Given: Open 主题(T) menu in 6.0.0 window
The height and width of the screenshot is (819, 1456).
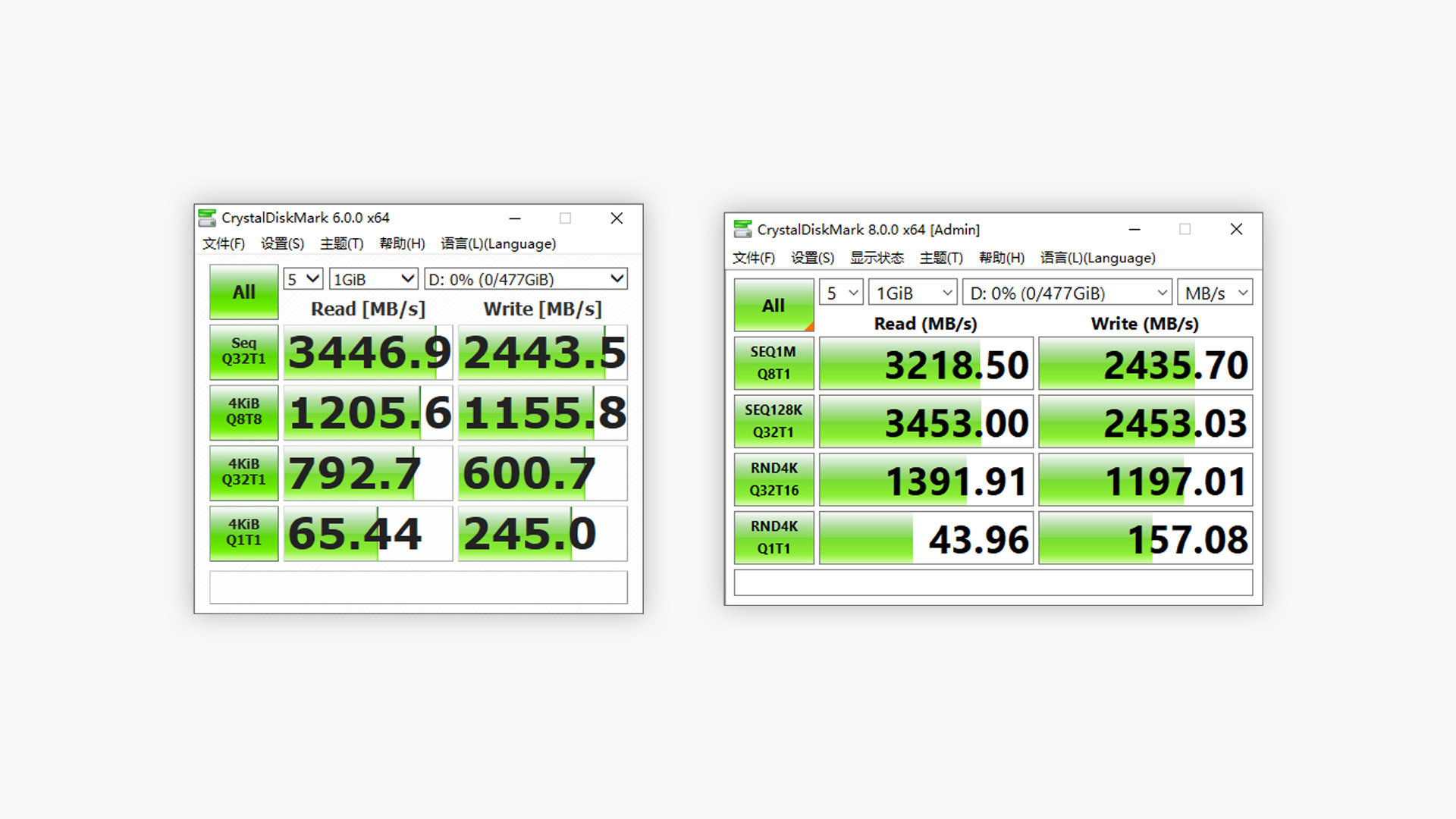Looking at the screenshot, I should click(x=341, y=243).
